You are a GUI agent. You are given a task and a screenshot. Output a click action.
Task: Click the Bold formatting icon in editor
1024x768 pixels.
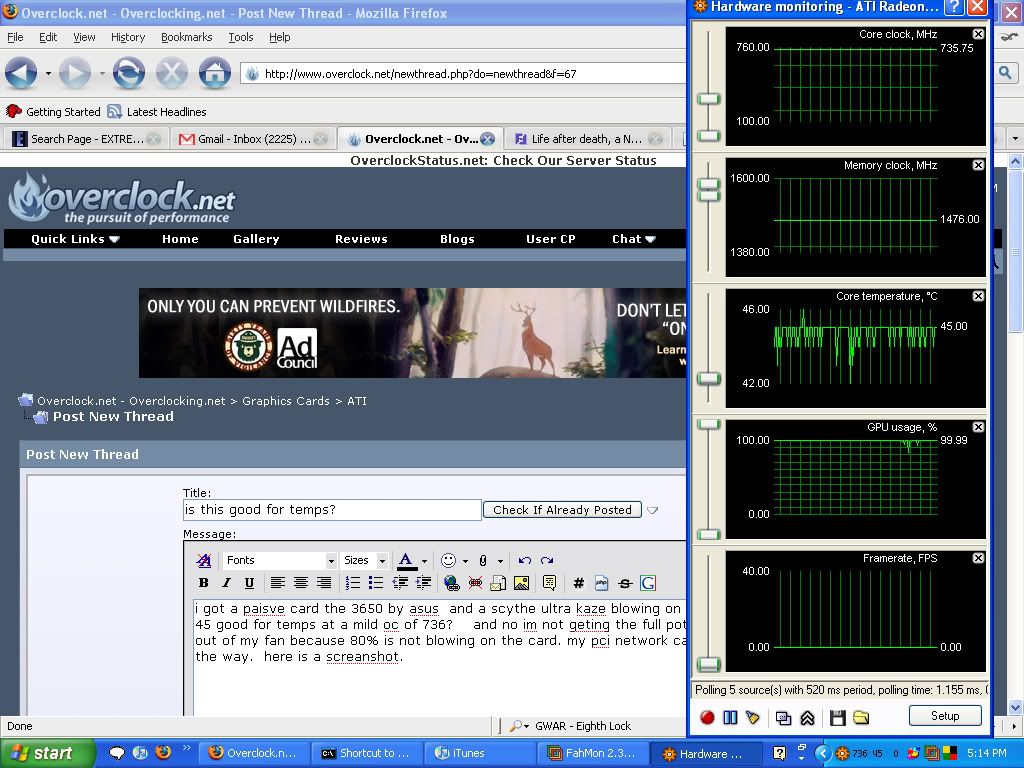[x=203, y=583]
